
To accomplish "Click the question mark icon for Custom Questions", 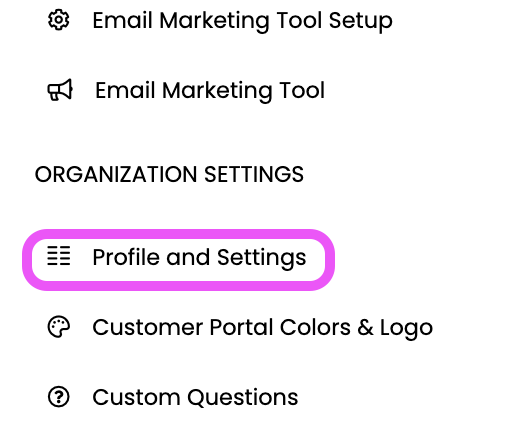I will click(59, 397).
